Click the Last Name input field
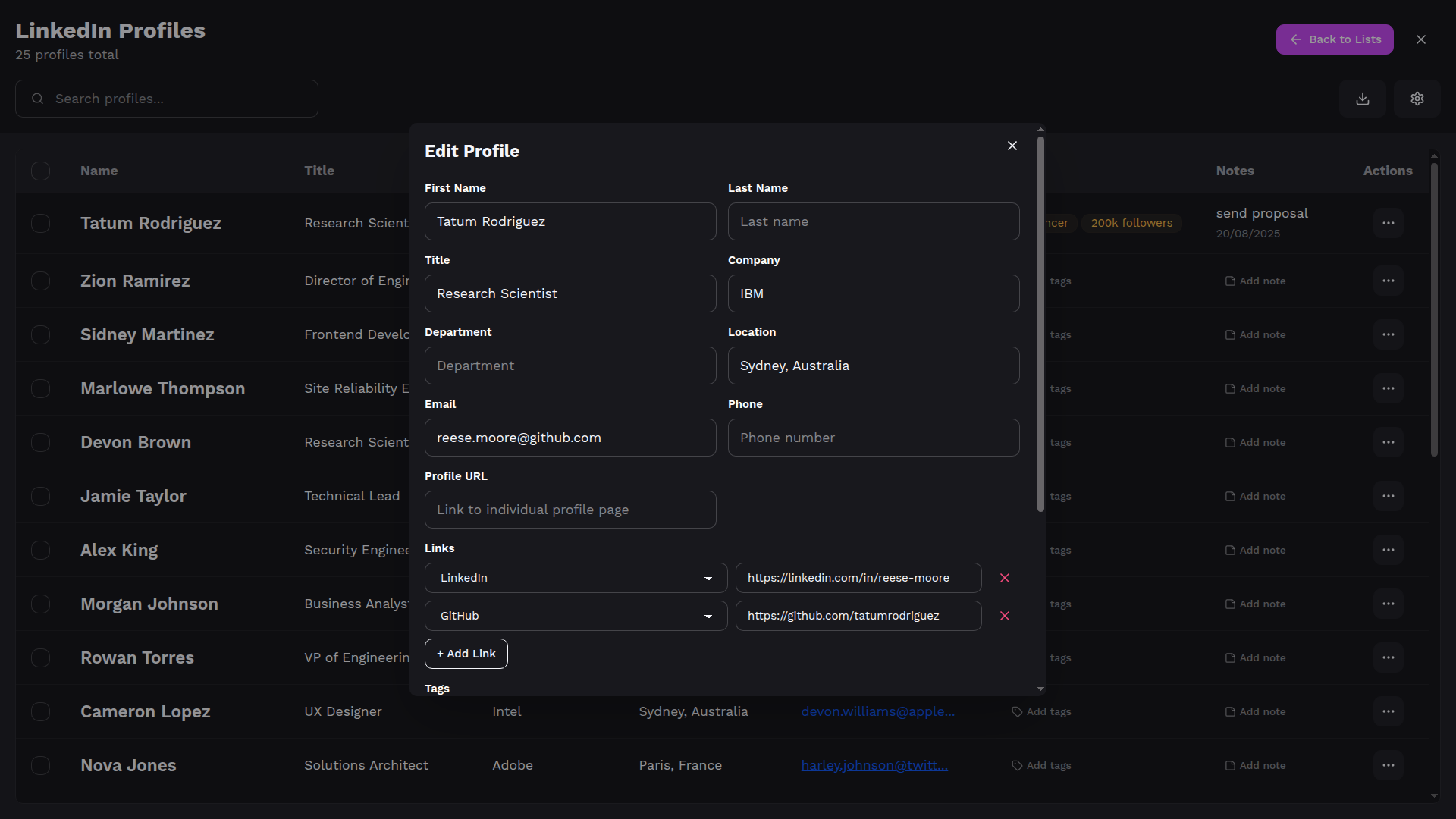1456x819 pixels. (x=873, y=221)
